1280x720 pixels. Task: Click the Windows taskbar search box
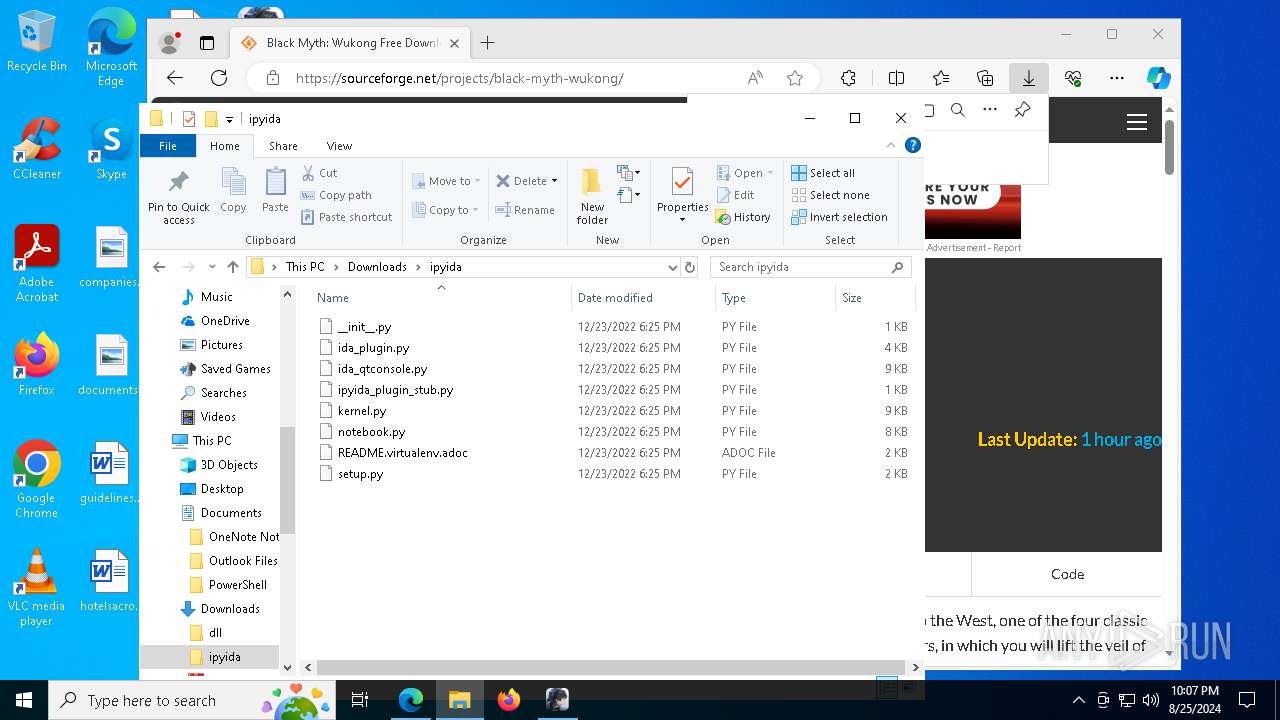(194, 700)
